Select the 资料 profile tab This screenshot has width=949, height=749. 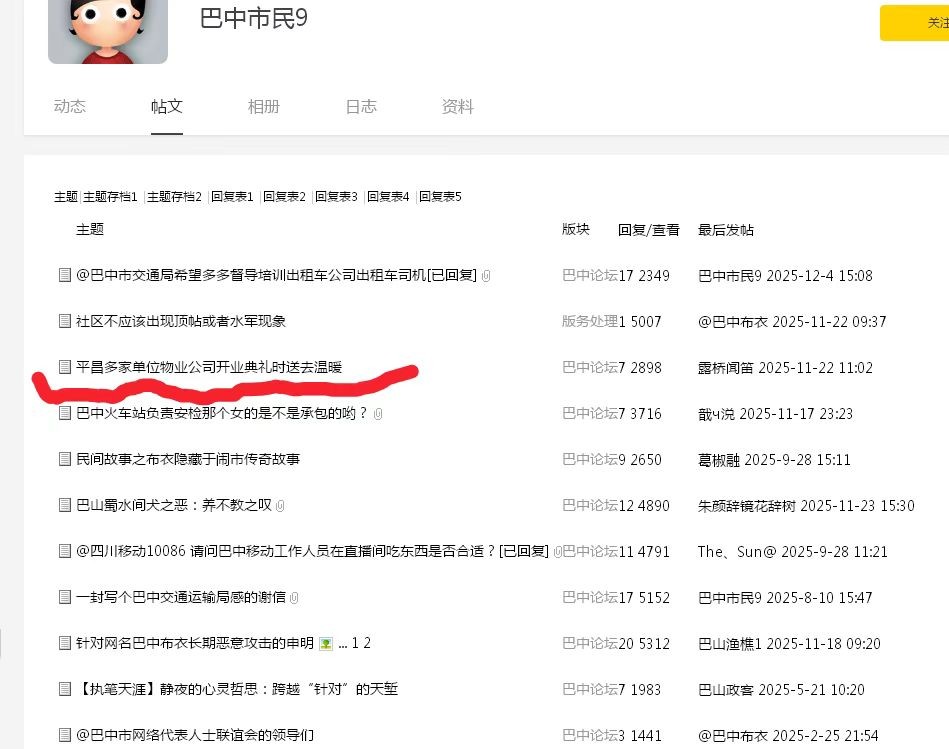(x=457, y=107)
